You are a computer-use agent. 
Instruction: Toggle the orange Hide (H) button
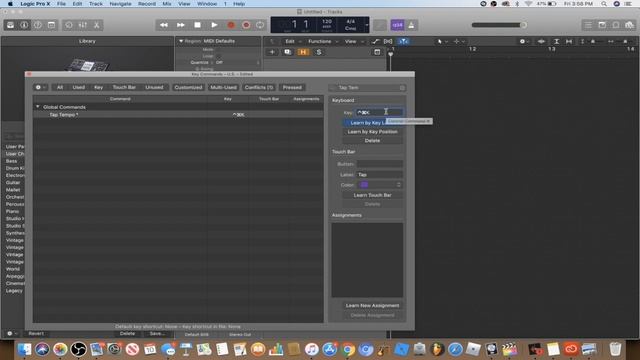(303, 52)
